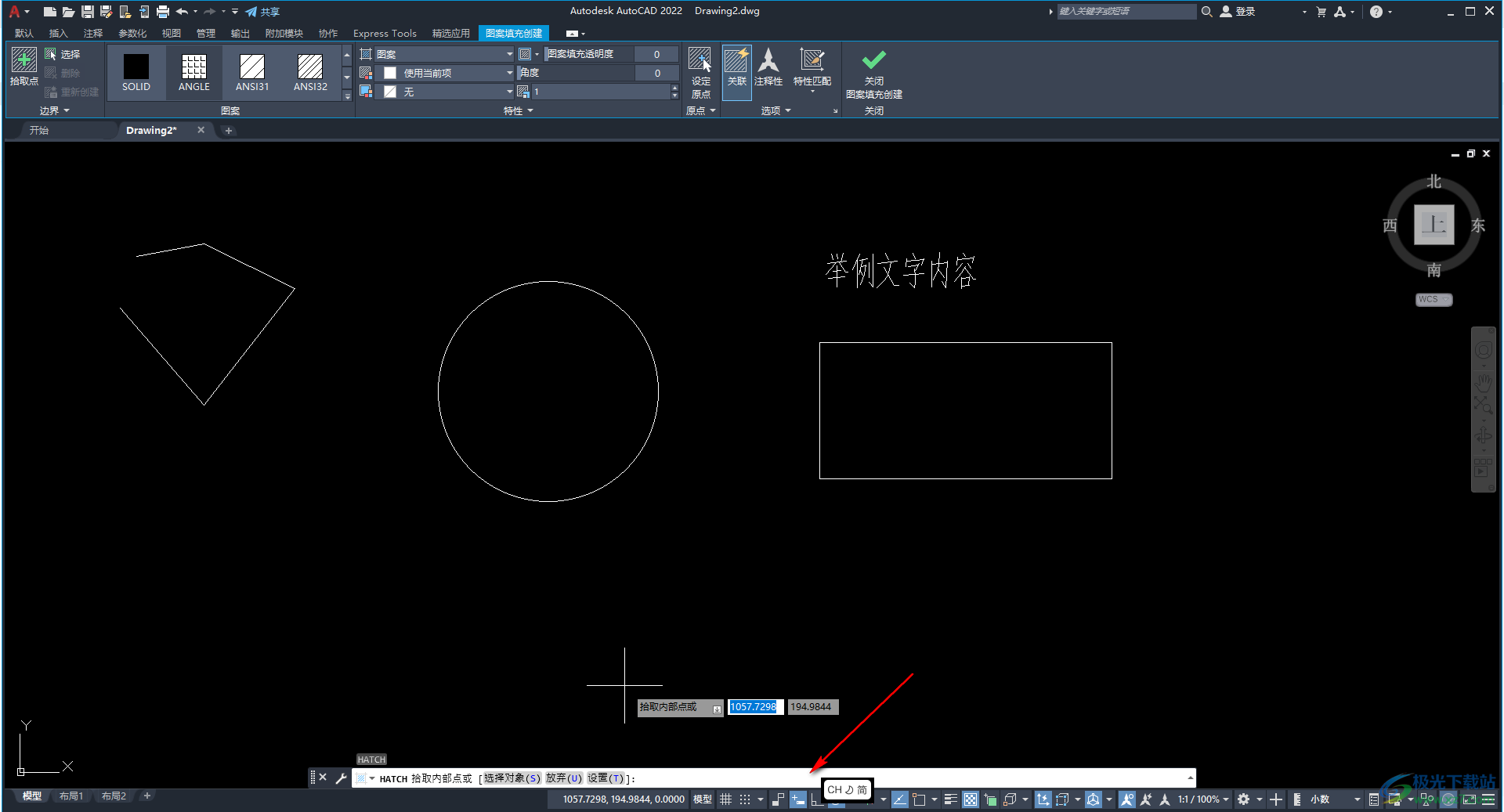The height and width of the screenshot is (812, 1504).
Task: Switch to the 开始 (Start) file tab
Action: tap(39, 130)
